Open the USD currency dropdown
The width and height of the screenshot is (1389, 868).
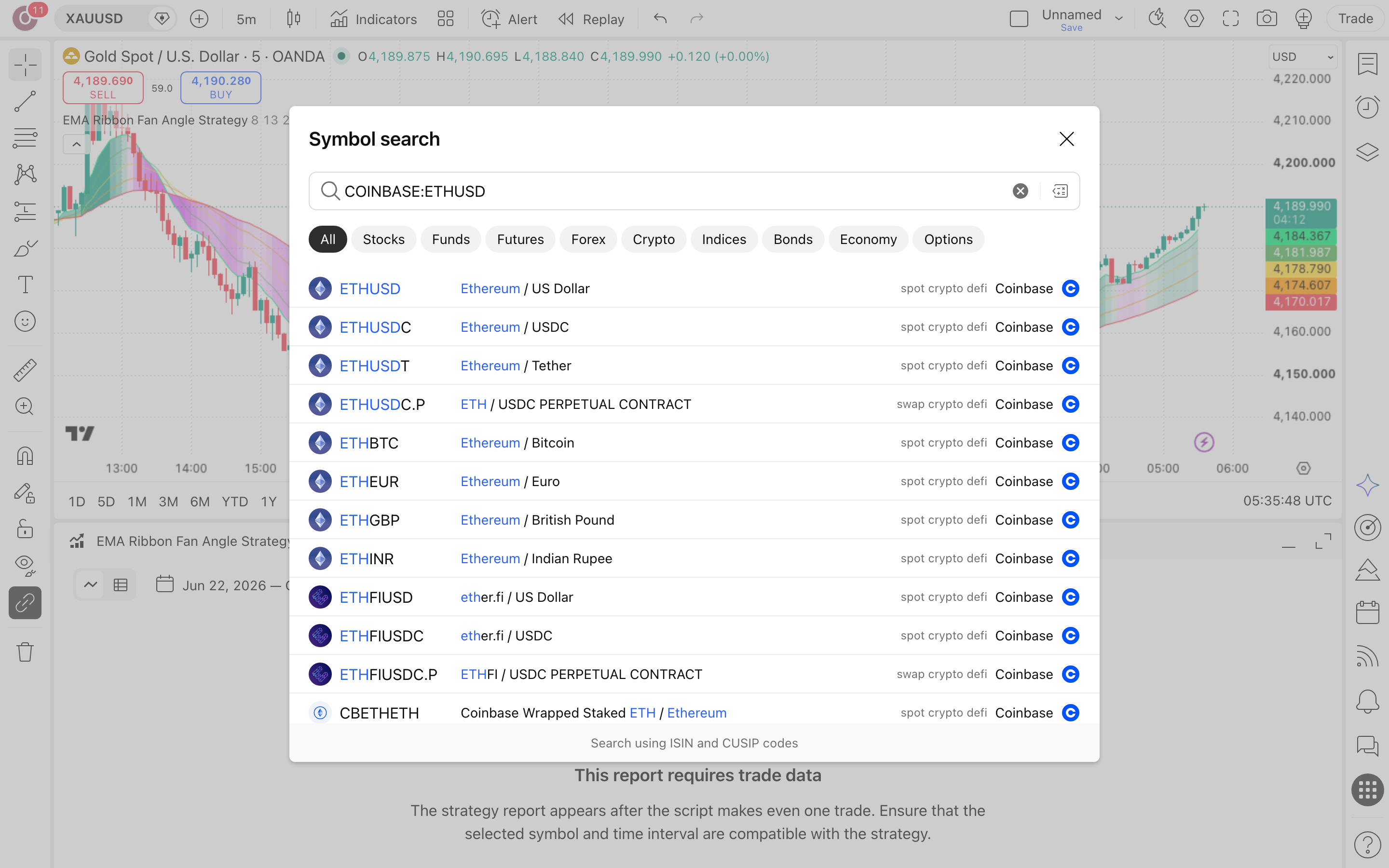click(x=1302, y=57)
